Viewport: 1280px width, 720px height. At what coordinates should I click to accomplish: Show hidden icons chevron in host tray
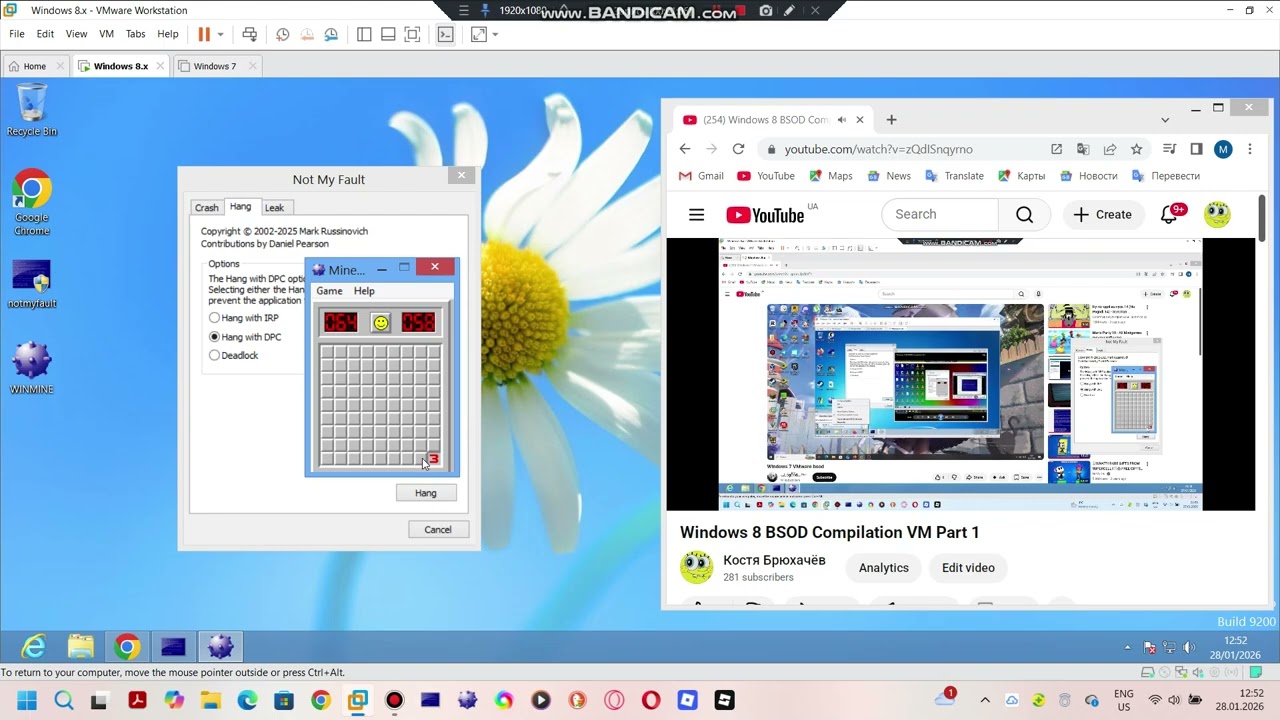985,700
